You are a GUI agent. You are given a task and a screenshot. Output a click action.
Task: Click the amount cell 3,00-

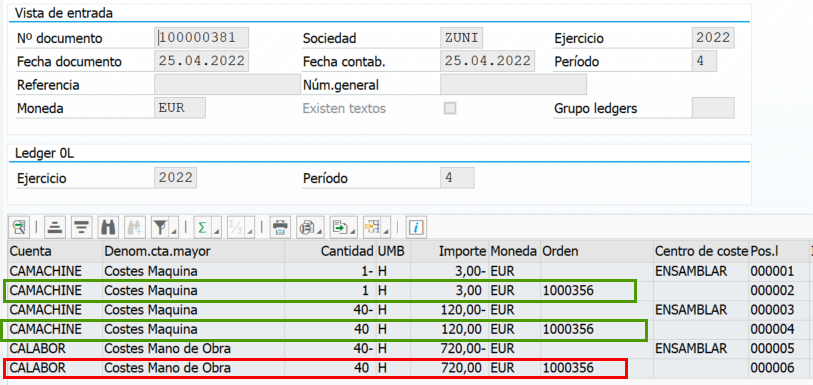tap(449, 271)
